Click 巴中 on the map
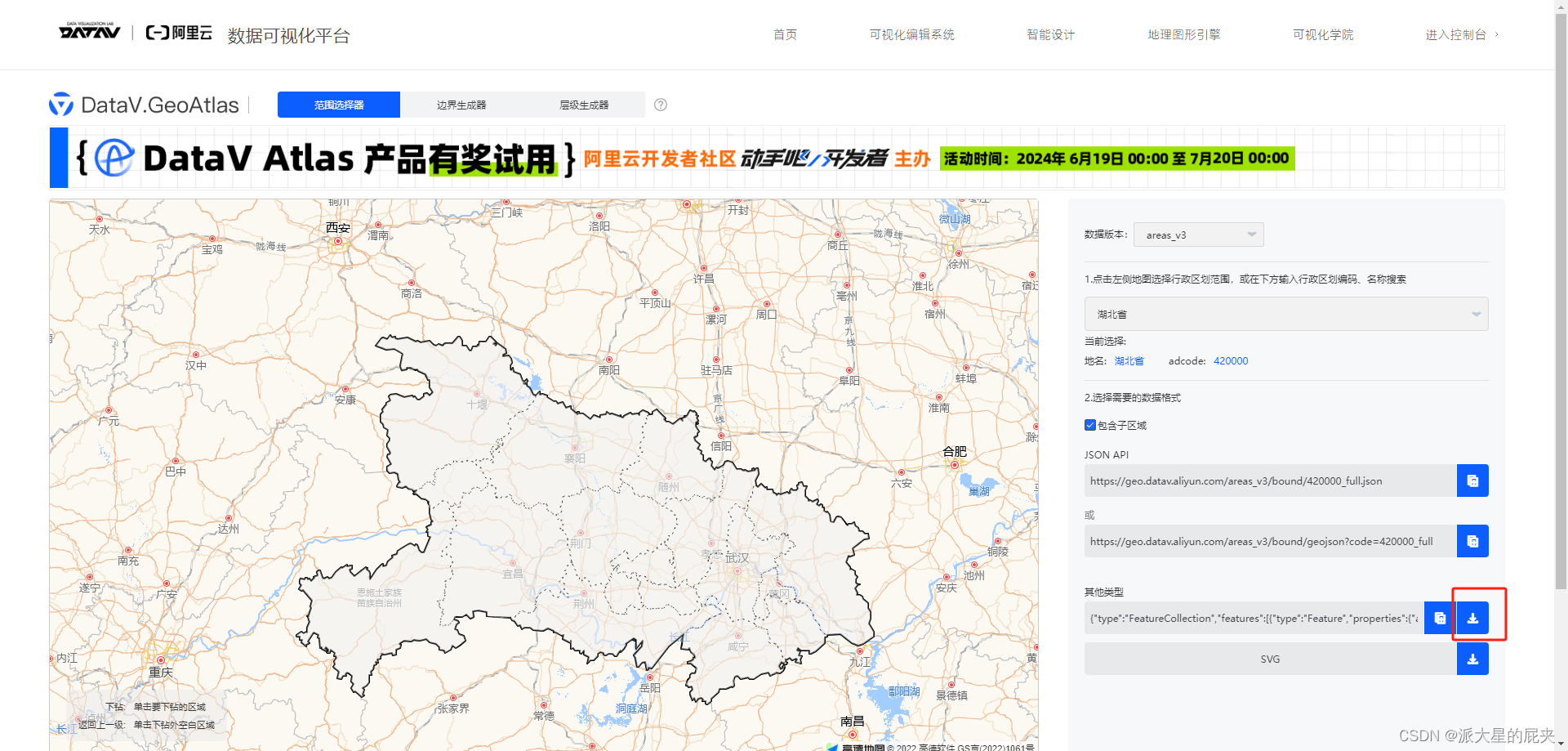1568x751 pixels. click(176, 472)
